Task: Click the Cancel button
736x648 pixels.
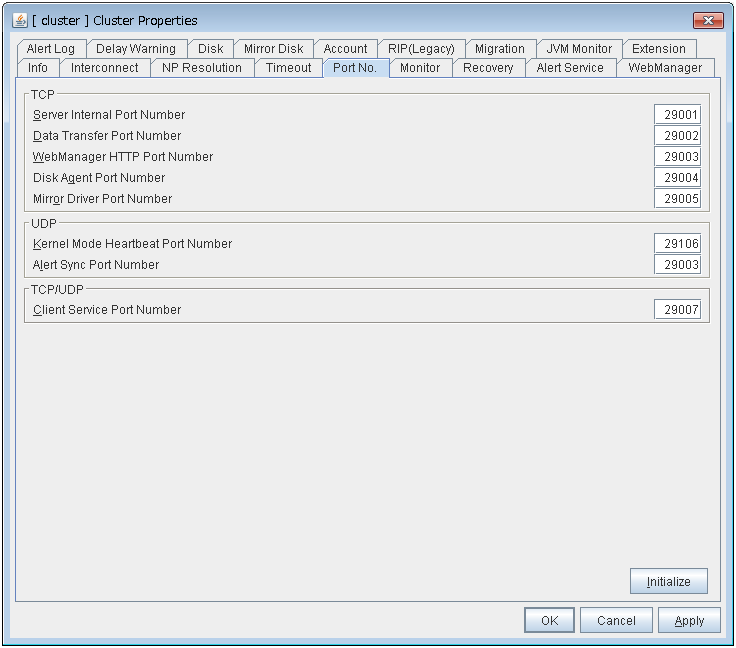Action: [616, 620]
